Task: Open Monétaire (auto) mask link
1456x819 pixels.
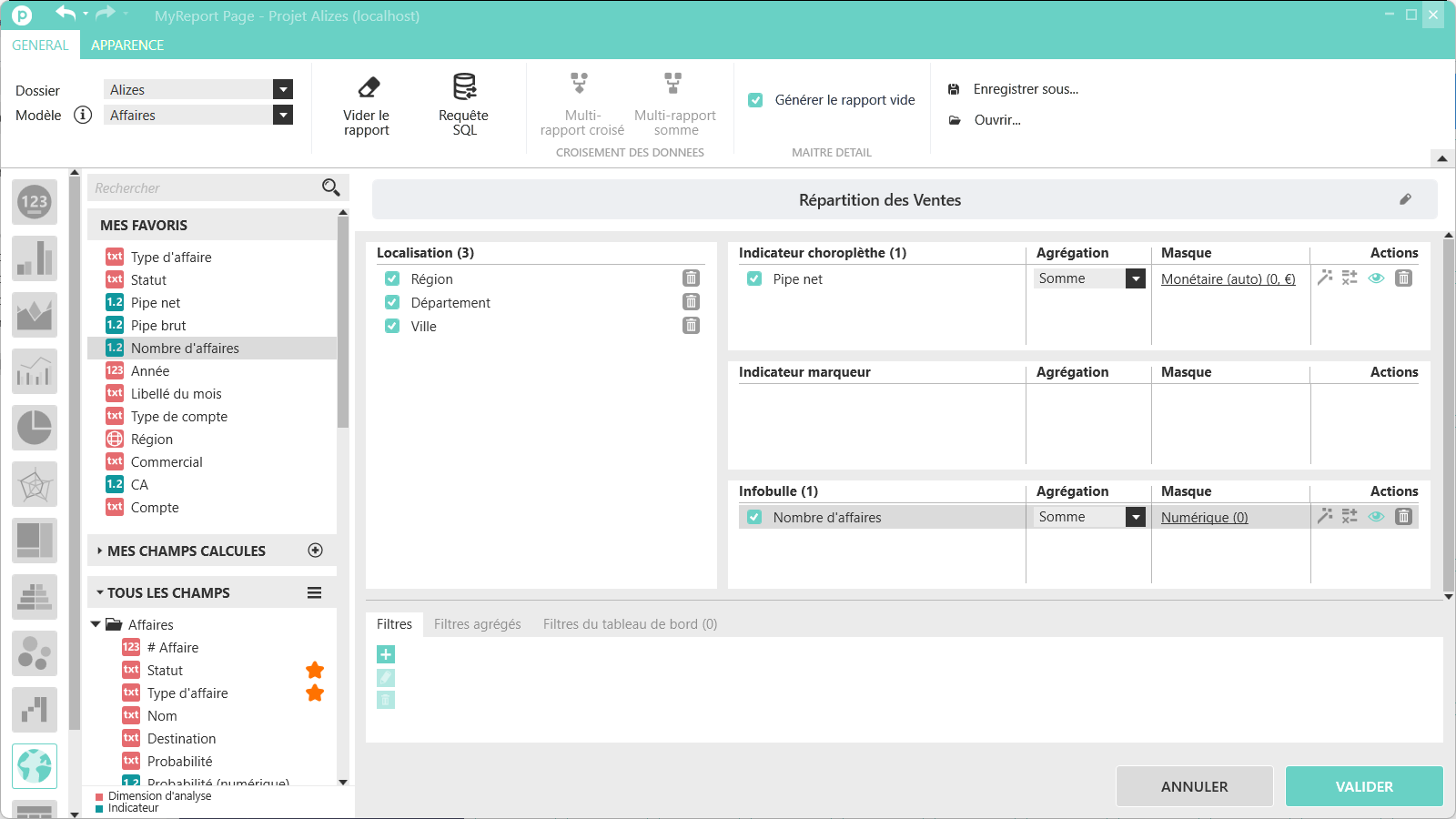Action: 1228,279
